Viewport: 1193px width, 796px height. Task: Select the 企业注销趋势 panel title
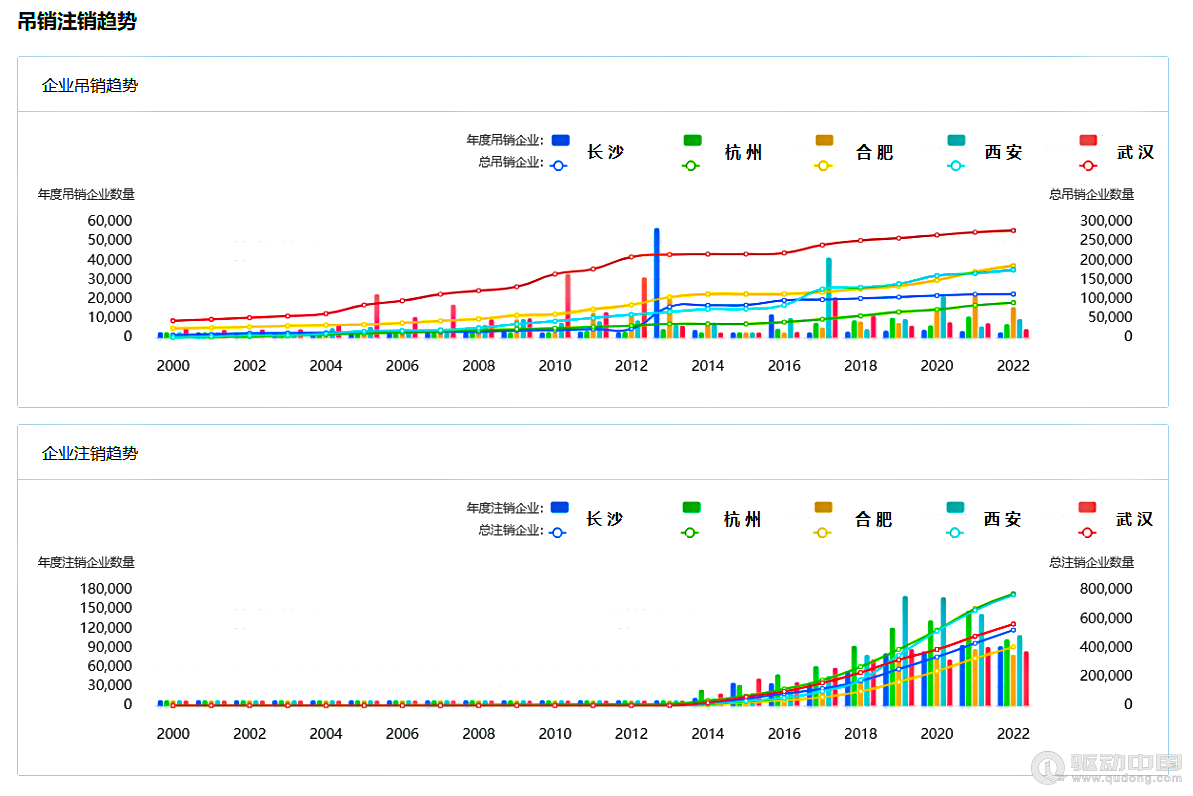coord(90,453)
